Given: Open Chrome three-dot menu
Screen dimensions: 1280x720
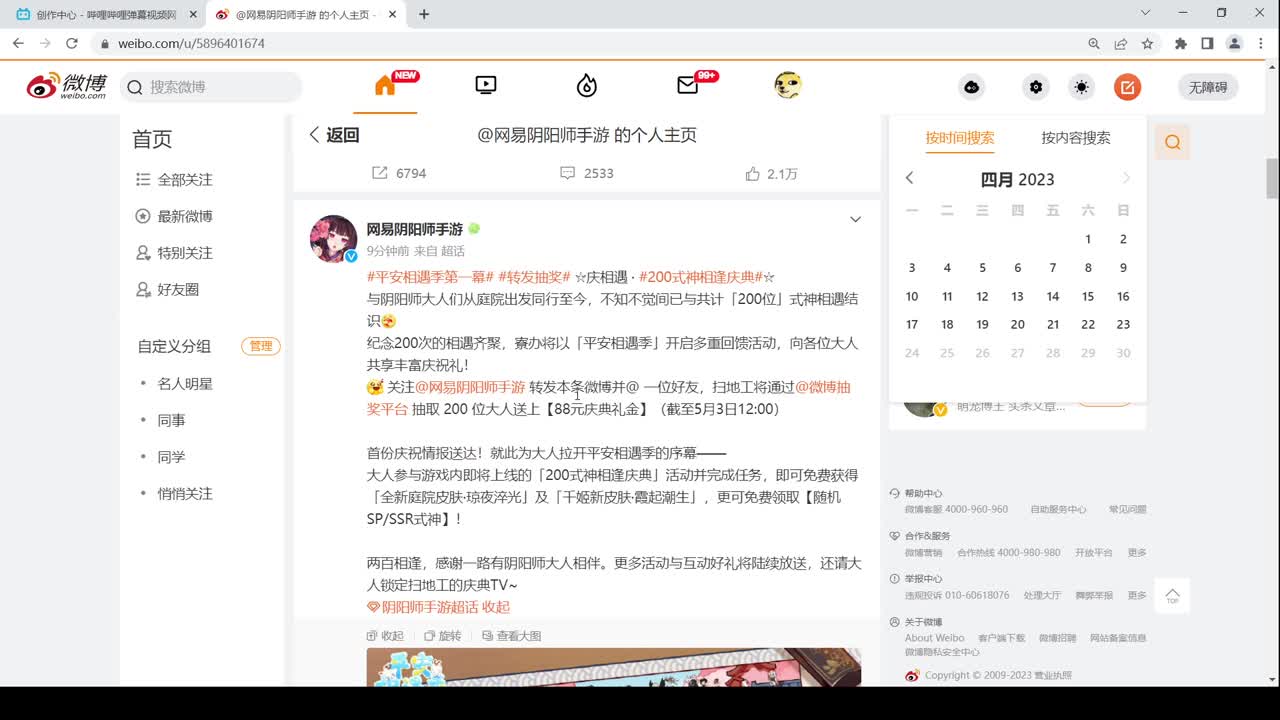Looking at the screenshot, I should 1260,43.
